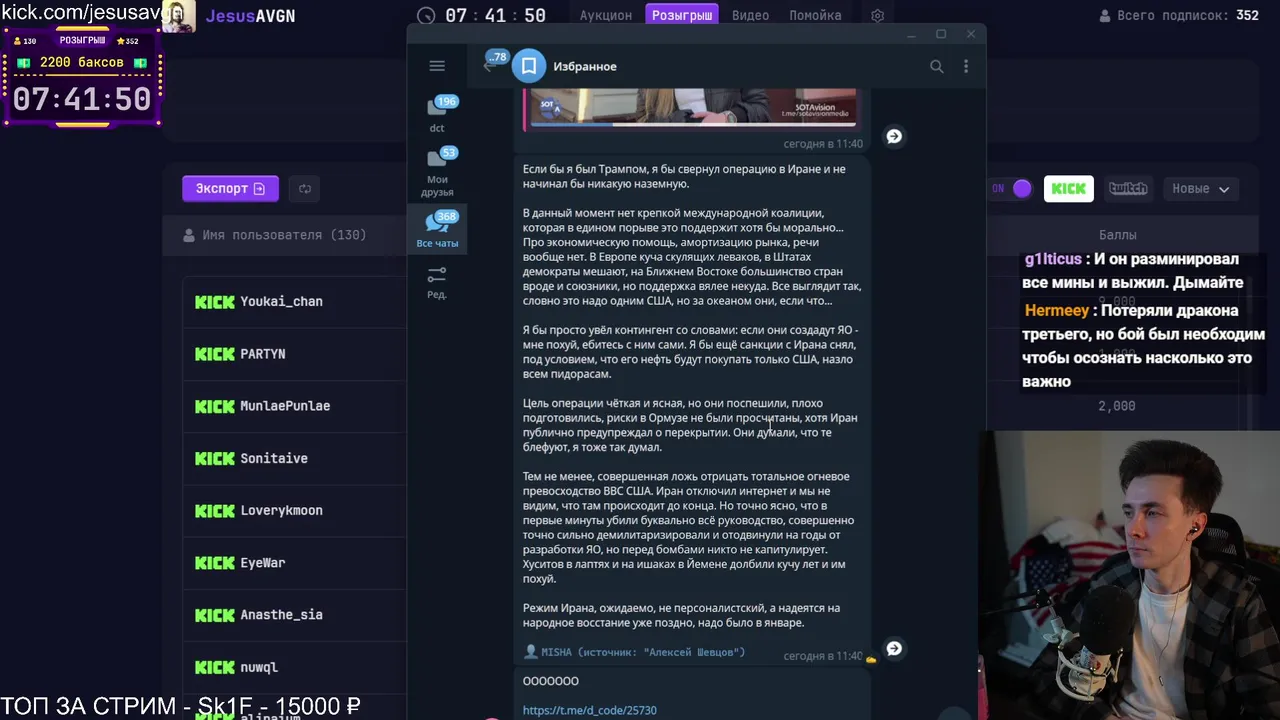
Task: Forward the SOTAvision video message
Action: tap(894, 136)
